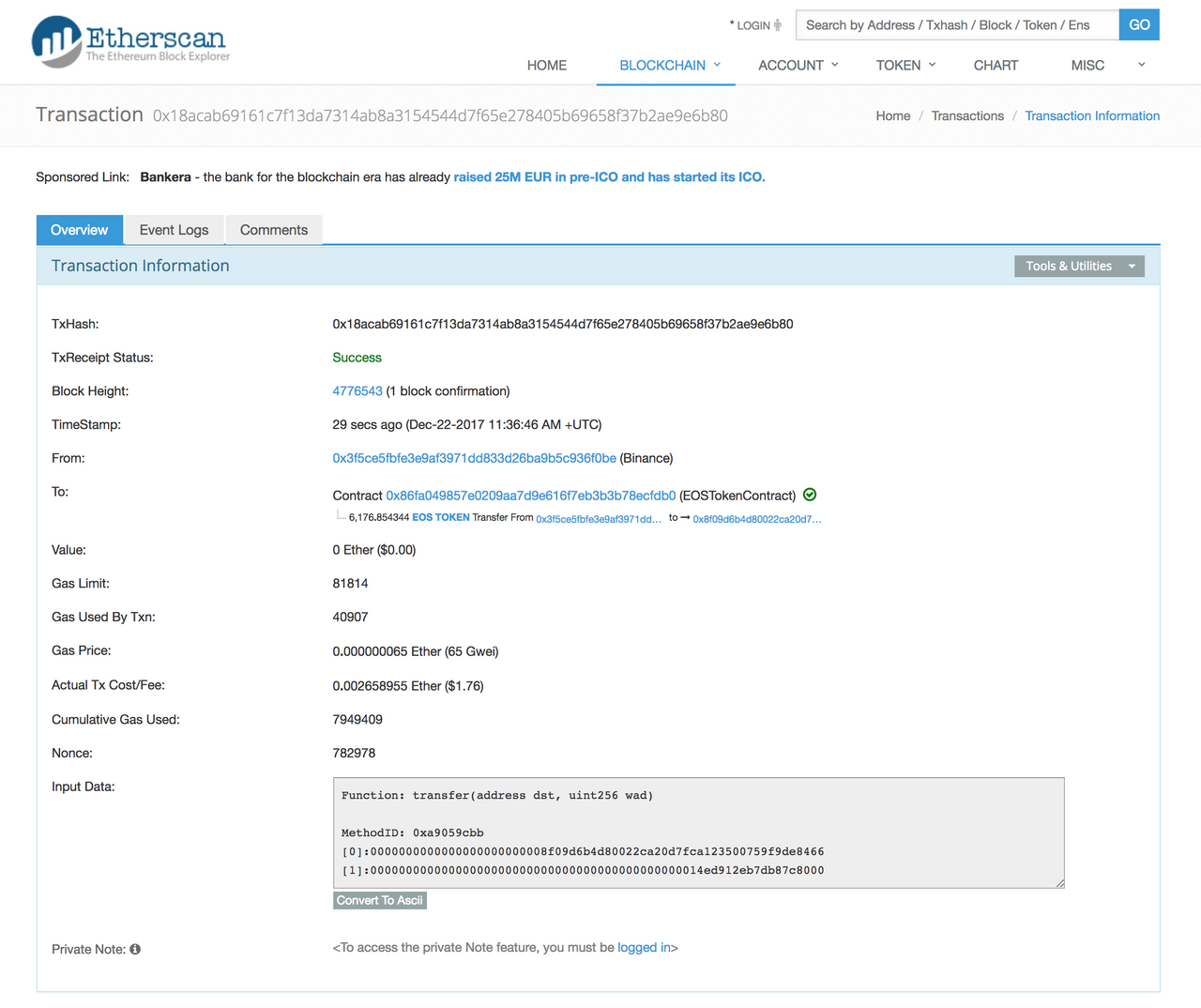The height and width of the screenshot is (1008, 1201).
Task: Expand the BLOCKCHAIN menu
Action: coord(670,65)
